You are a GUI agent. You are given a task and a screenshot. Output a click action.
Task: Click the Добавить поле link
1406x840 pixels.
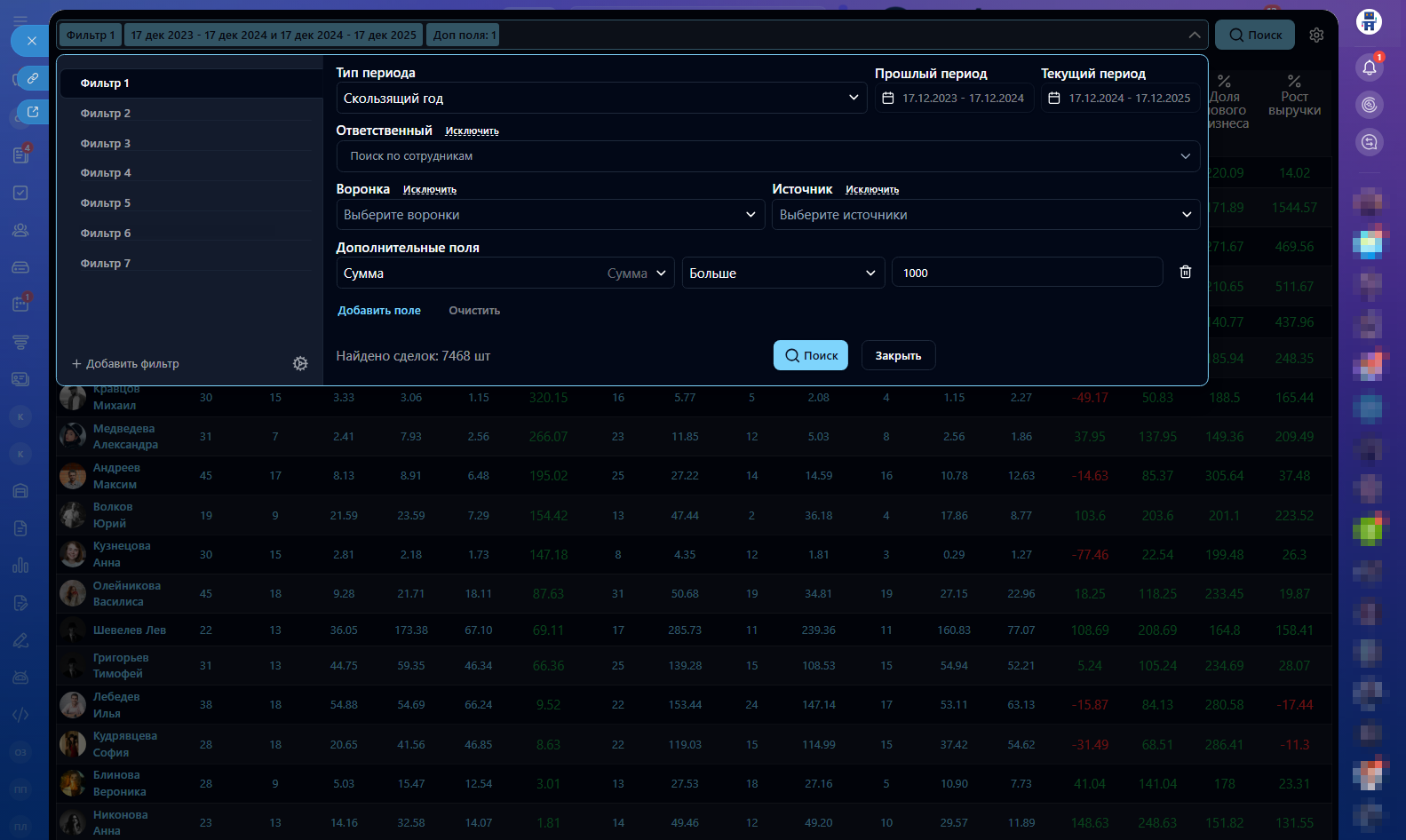tap(379, 311)
